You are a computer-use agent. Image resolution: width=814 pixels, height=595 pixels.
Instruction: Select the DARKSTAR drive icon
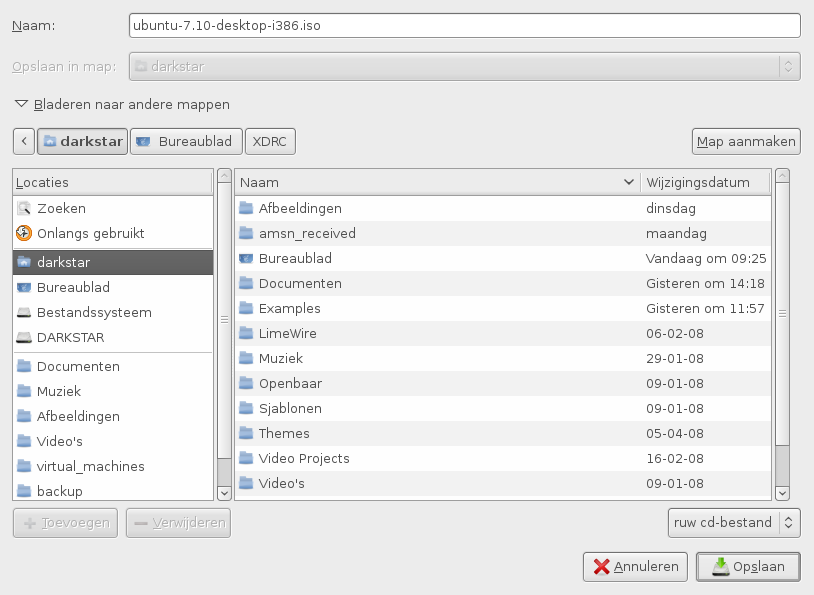click(25, 338)
